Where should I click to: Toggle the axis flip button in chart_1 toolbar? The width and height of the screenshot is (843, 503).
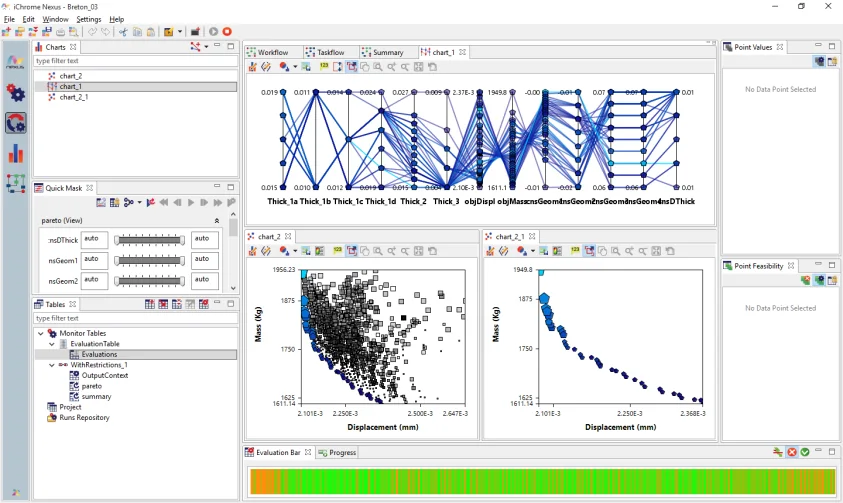338,67
